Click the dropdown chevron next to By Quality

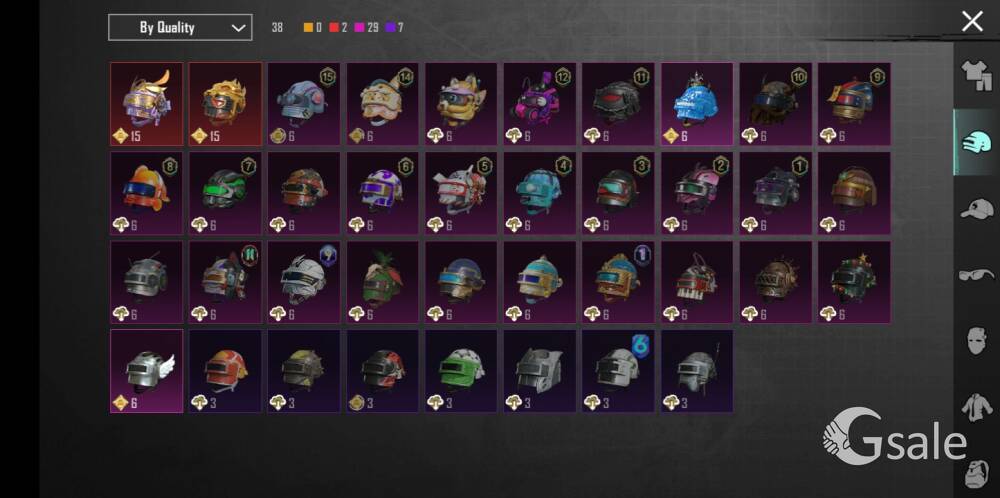[x=239, y=28]
